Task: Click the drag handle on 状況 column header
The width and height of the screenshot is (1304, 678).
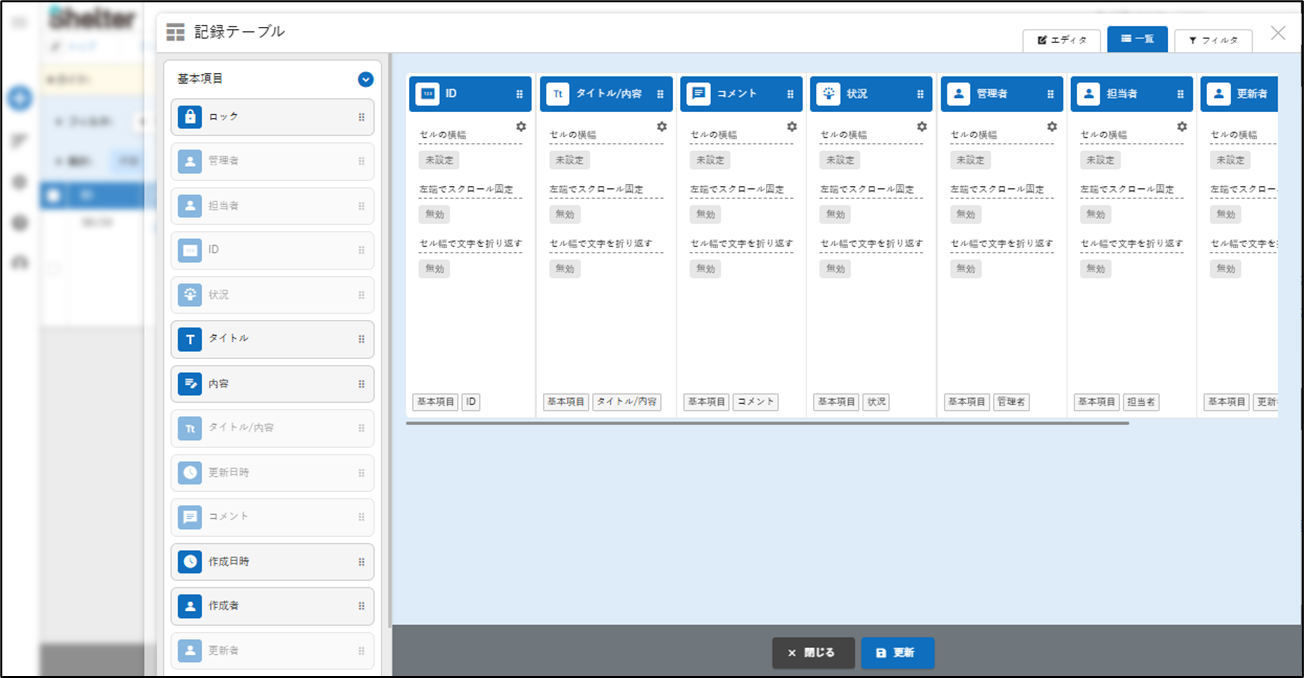Action: pos(920,94)
